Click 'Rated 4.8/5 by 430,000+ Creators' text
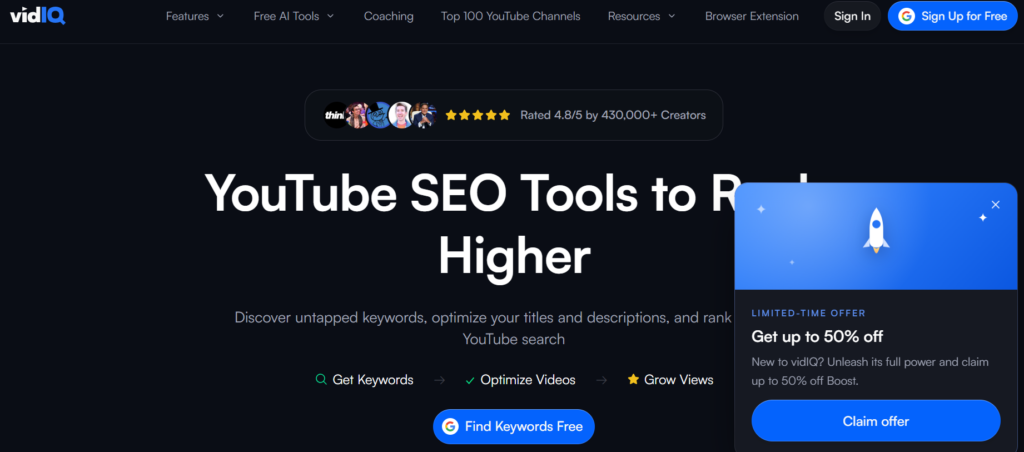This screenshot has height=452, width=1024. pyautogui.click(x=613, y=115)
